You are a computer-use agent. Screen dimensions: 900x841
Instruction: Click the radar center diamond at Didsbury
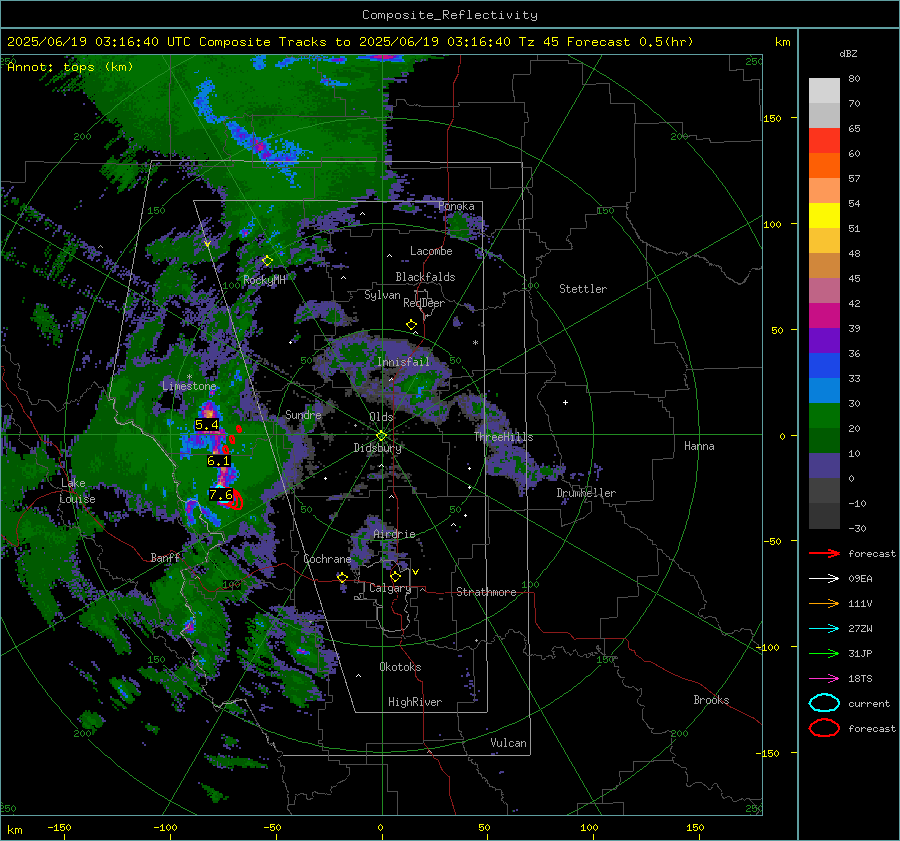381,436
